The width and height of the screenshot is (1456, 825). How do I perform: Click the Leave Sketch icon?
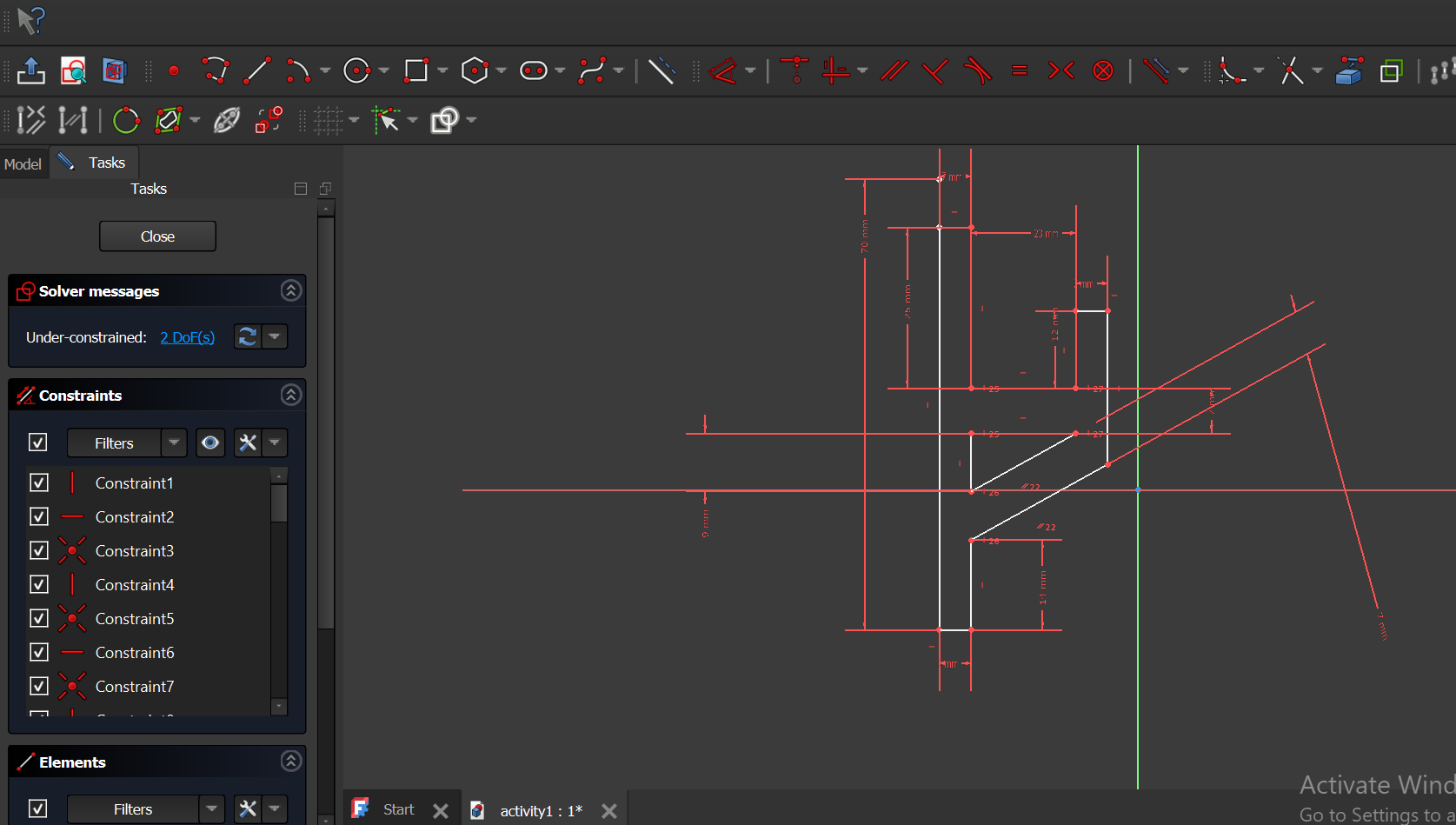tap(31, 70)
